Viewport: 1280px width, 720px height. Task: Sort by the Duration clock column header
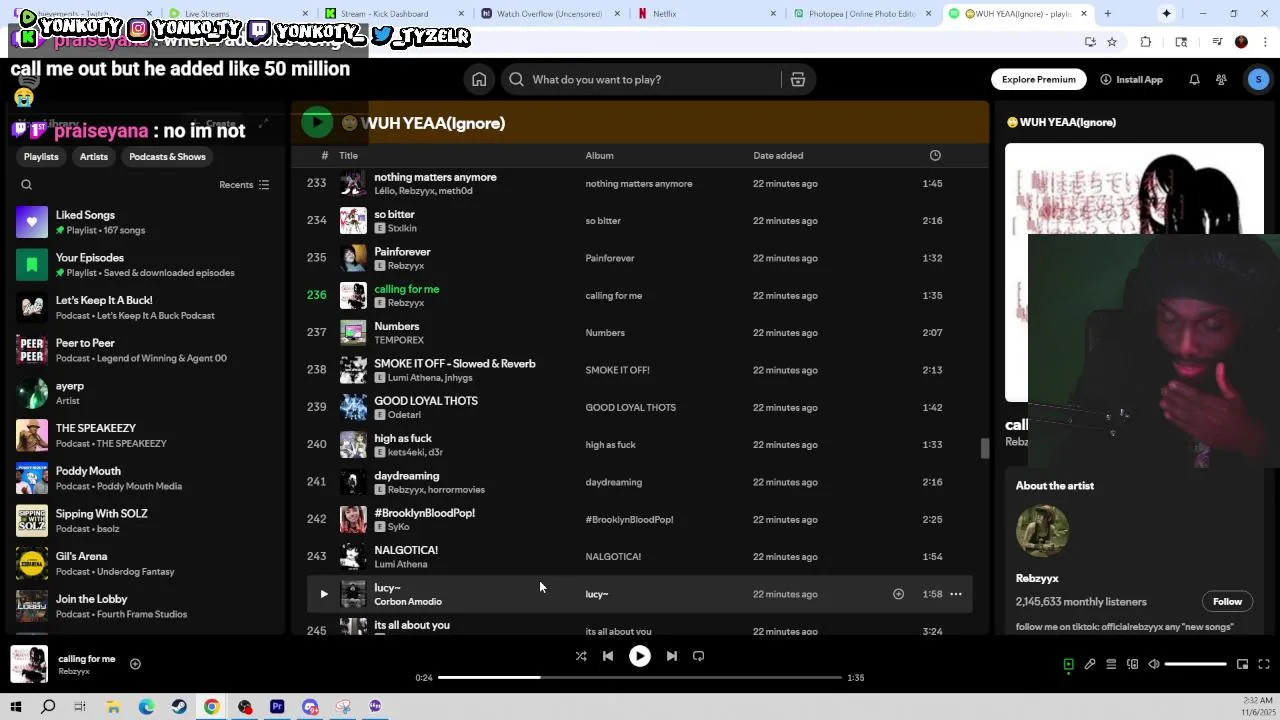(x=935, y=156)
